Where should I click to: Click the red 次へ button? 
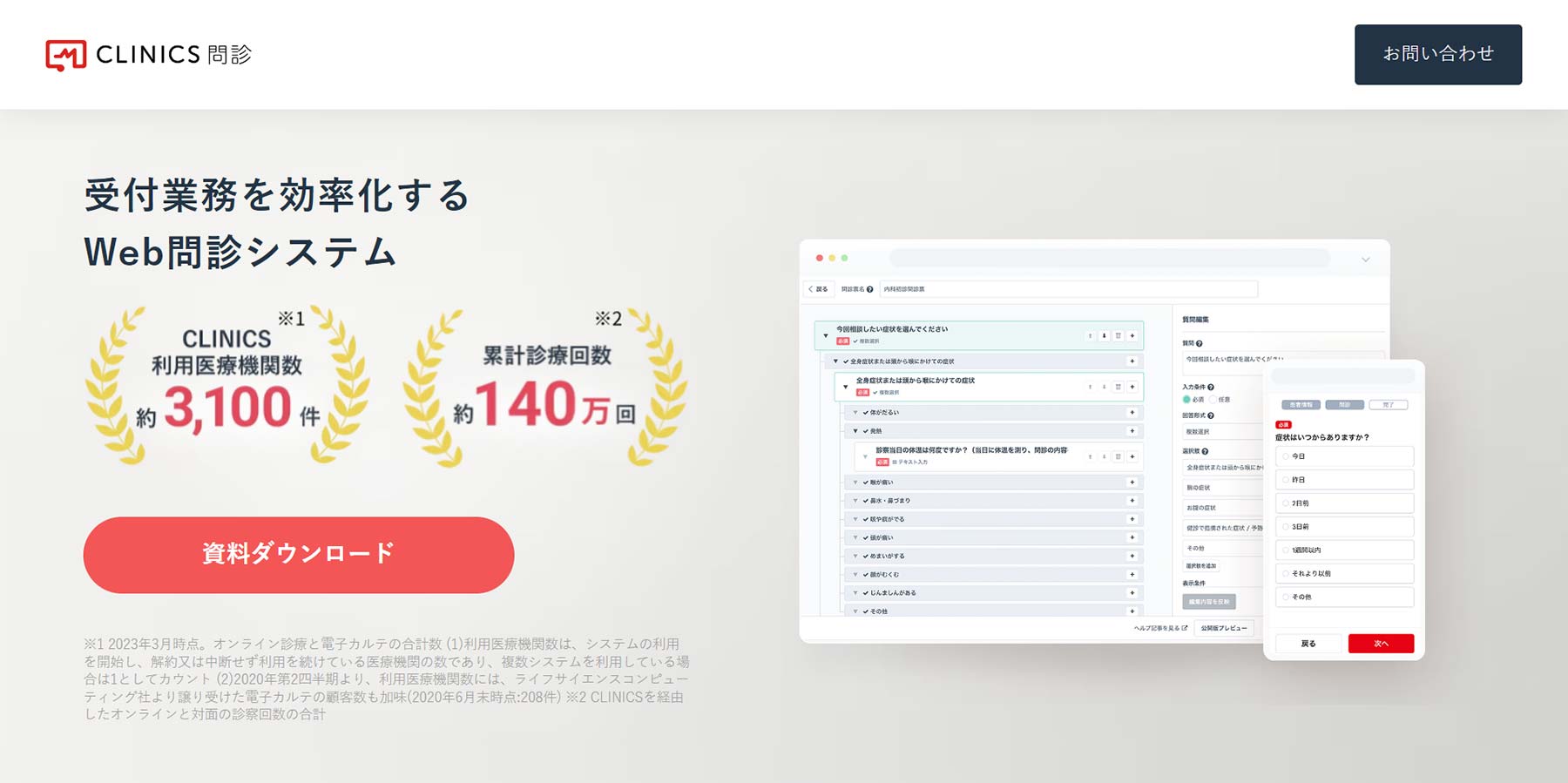pyautogui.click(x=1381, y=644)
